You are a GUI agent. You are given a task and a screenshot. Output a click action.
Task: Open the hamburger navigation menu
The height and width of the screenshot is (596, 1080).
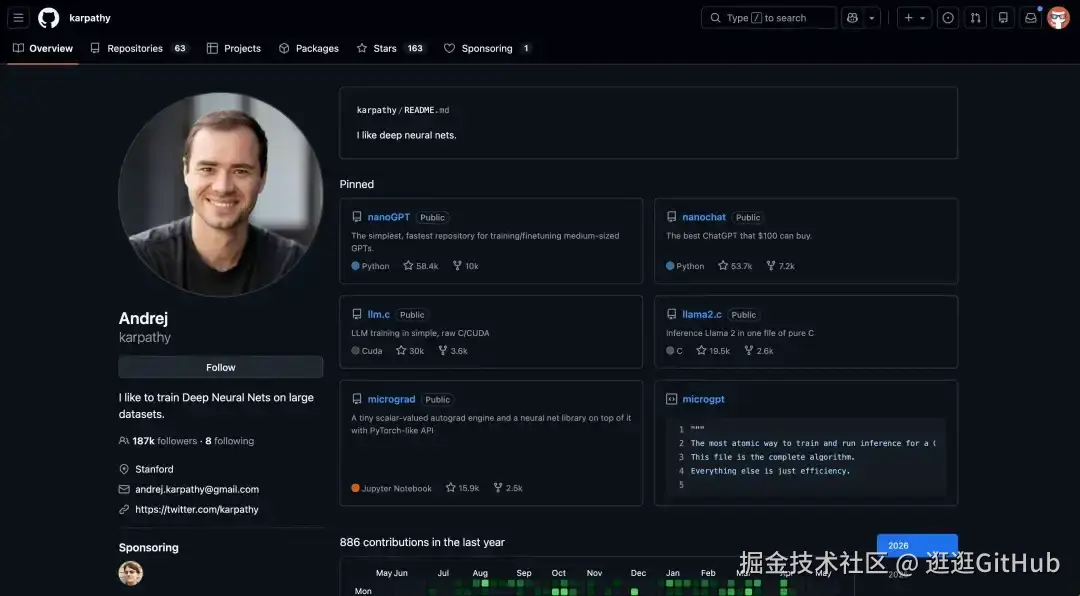point(19,18)
